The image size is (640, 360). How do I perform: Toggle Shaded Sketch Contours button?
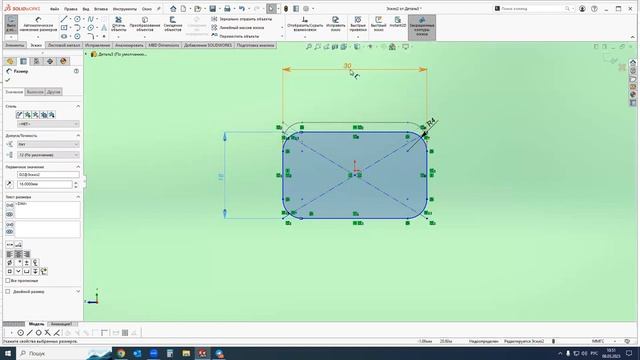pos(422,27)
